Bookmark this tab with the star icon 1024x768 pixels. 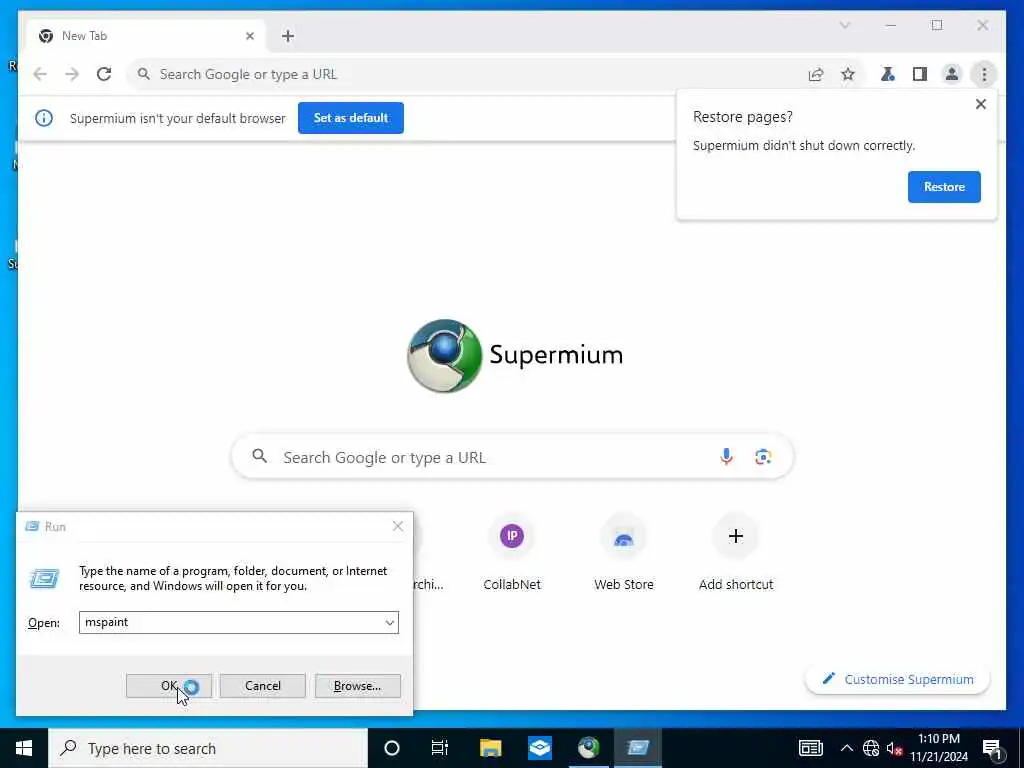point(848,74)
